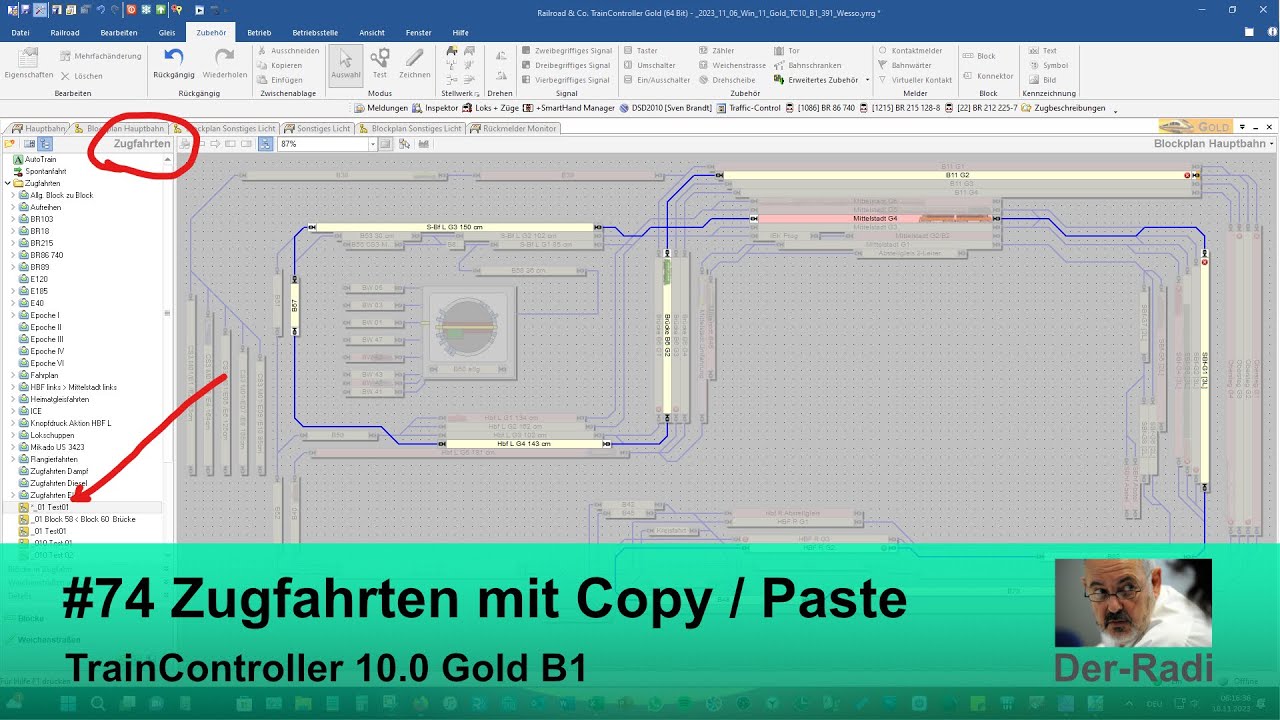Viewport: 1280px width, 720px height.
Task: Open the Erweitertes Zubehör dropdown arrow
Action: point(867,80)
